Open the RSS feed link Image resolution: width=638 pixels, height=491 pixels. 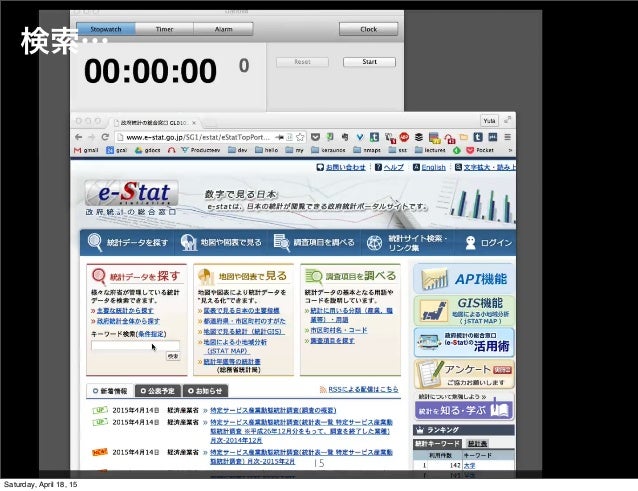click(363, 389)
